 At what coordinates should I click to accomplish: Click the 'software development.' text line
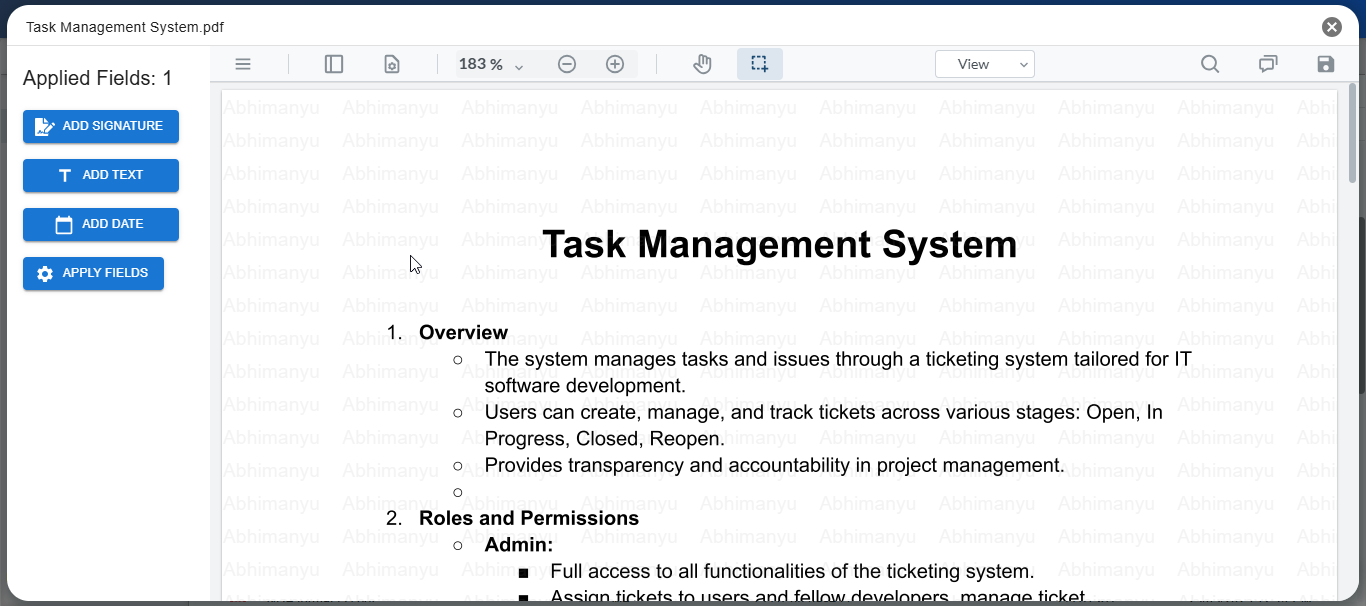585,385
